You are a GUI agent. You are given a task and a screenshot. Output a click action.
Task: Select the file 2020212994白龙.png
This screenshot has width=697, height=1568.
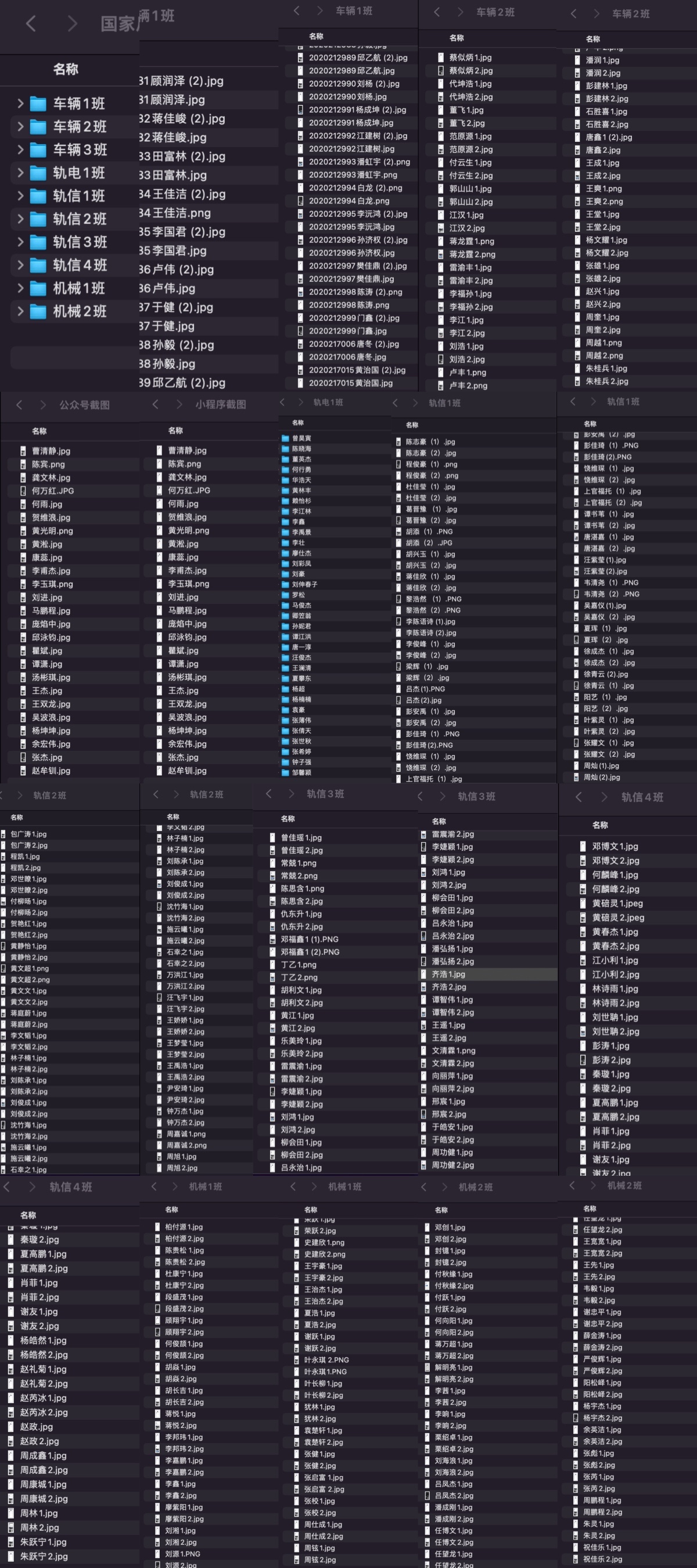[349, 201]
